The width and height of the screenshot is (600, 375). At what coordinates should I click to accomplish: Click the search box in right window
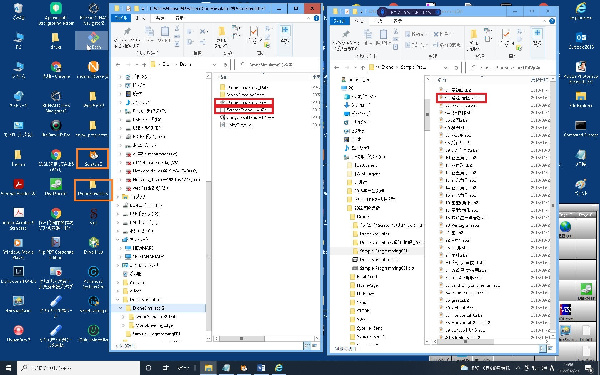tap(511, 68)
